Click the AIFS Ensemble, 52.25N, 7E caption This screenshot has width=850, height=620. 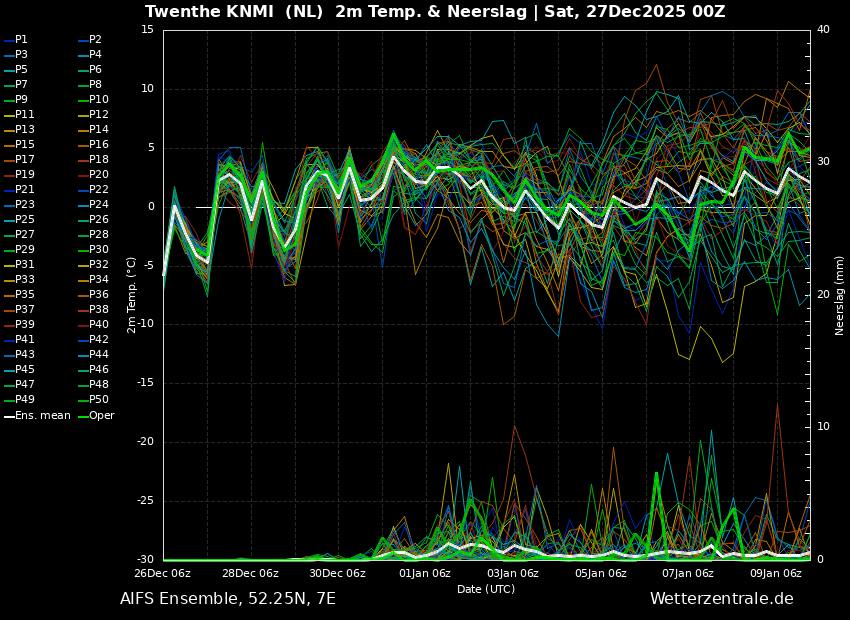(228, 599)
